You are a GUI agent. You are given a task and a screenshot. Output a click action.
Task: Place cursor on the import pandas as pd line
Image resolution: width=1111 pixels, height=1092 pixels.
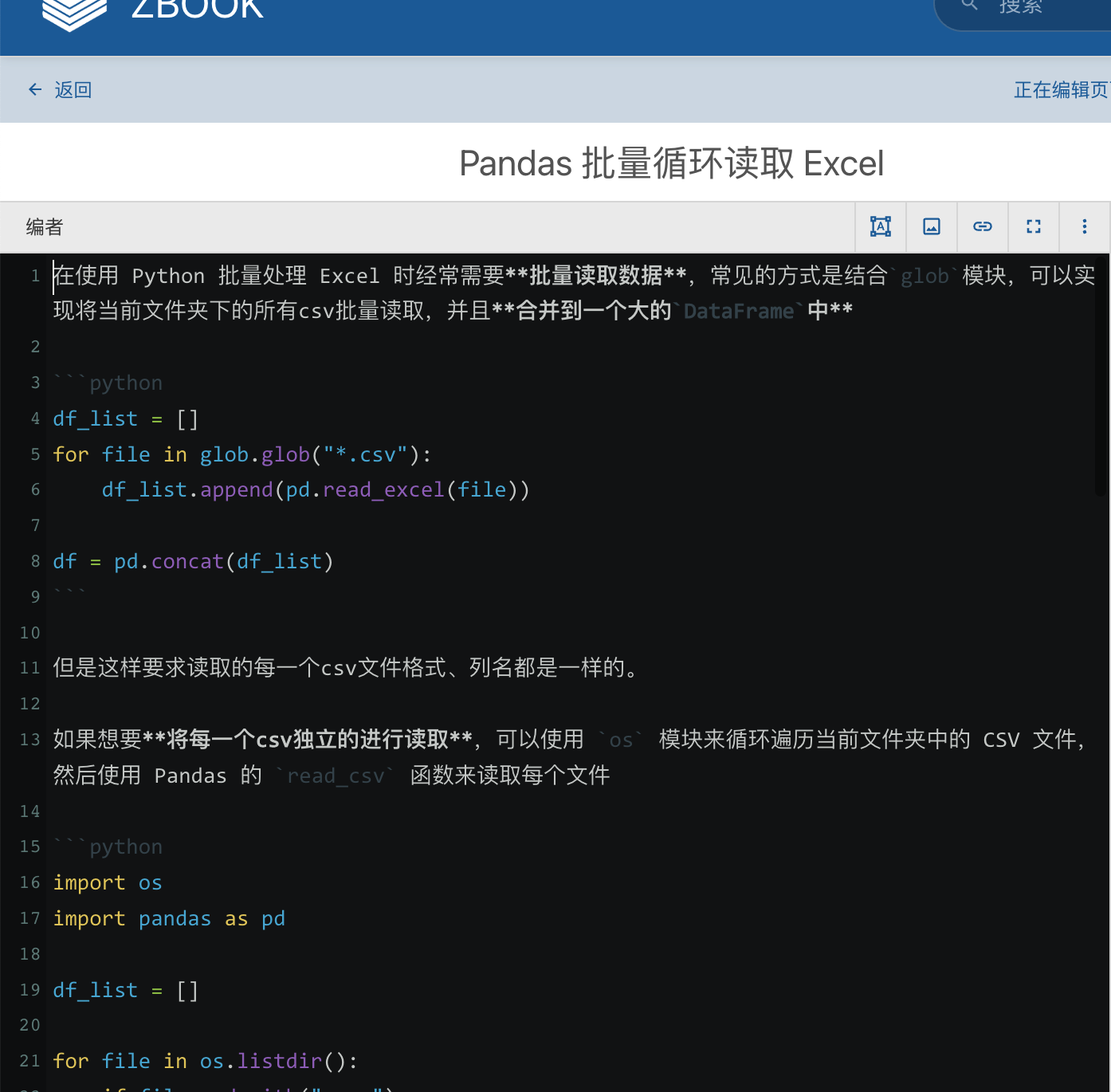(x=169, y=917)
